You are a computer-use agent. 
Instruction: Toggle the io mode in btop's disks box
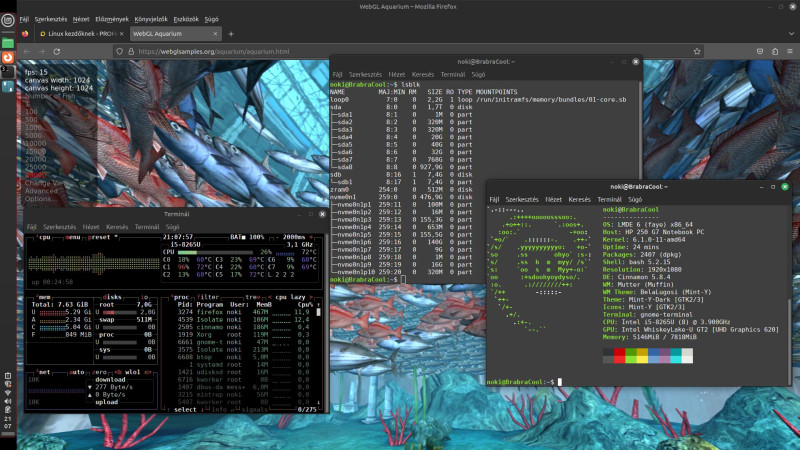click(144, 296)
